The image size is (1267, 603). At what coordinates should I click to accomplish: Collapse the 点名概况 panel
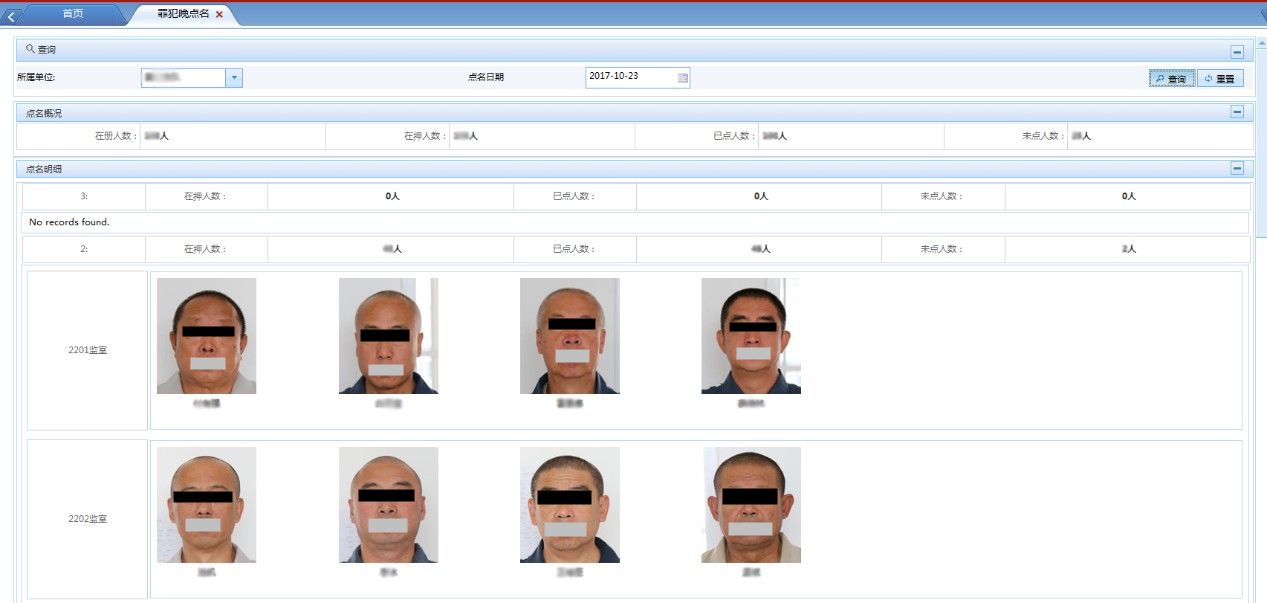(1237, 113)
